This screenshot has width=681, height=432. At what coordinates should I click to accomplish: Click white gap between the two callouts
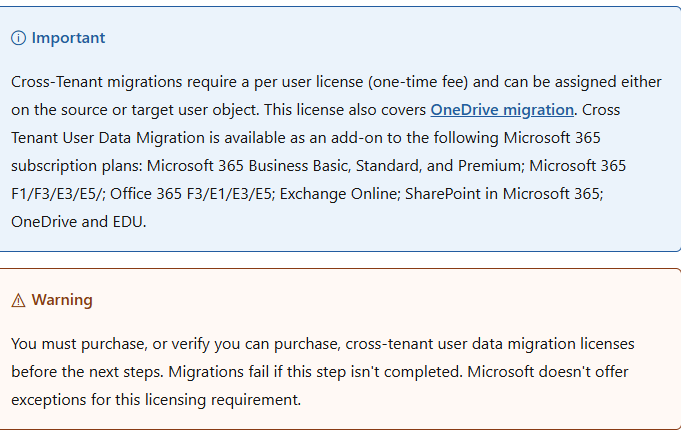[x=340, y=260]
